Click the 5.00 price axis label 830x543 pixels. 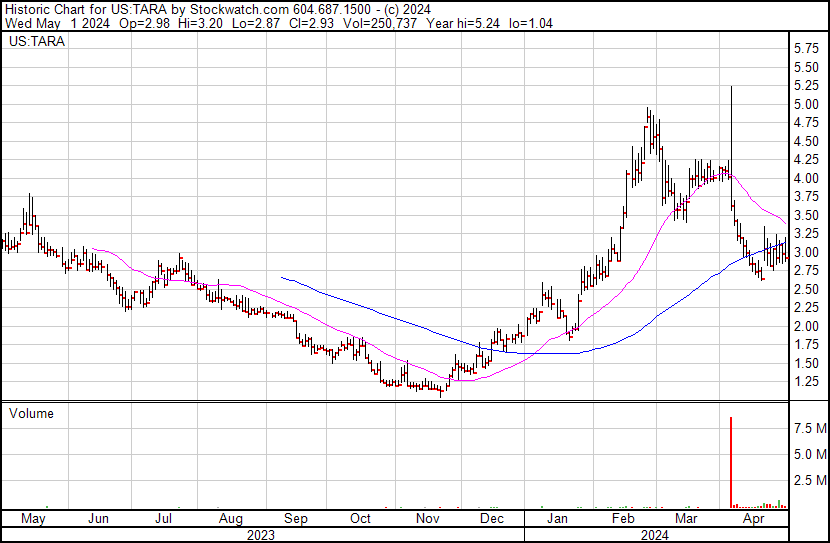click(x=807, y=104)
